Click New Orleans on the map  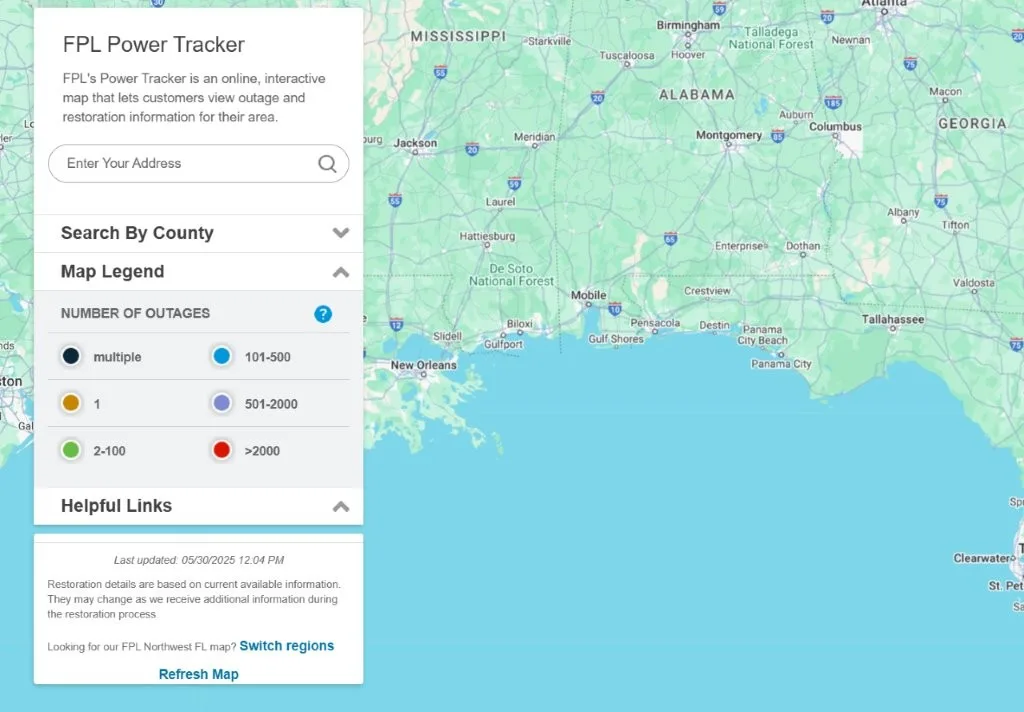[423, 365]
